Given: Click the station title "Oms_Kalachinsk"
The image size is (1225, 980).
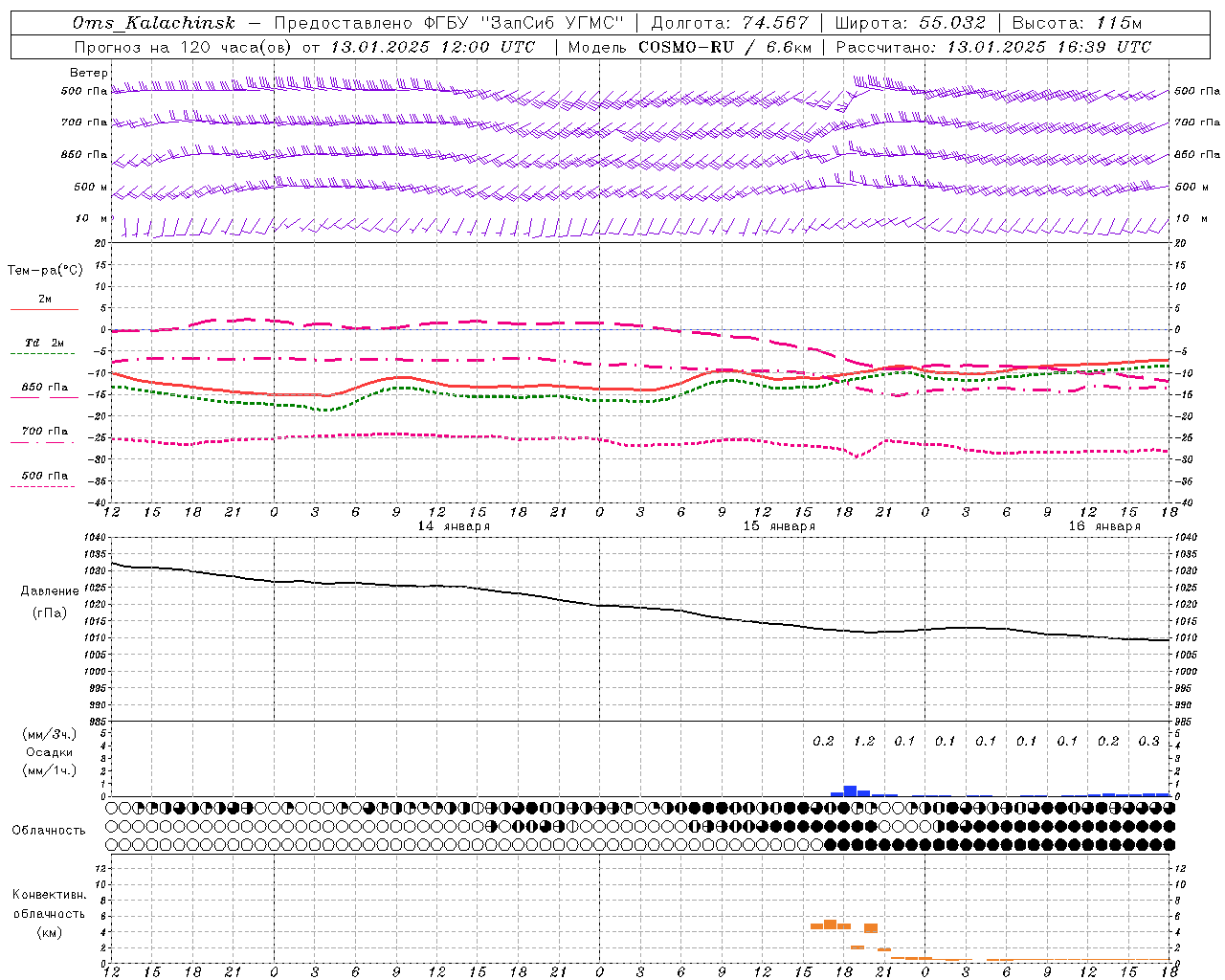Looking at the screenshot, I should click(153, 23).
